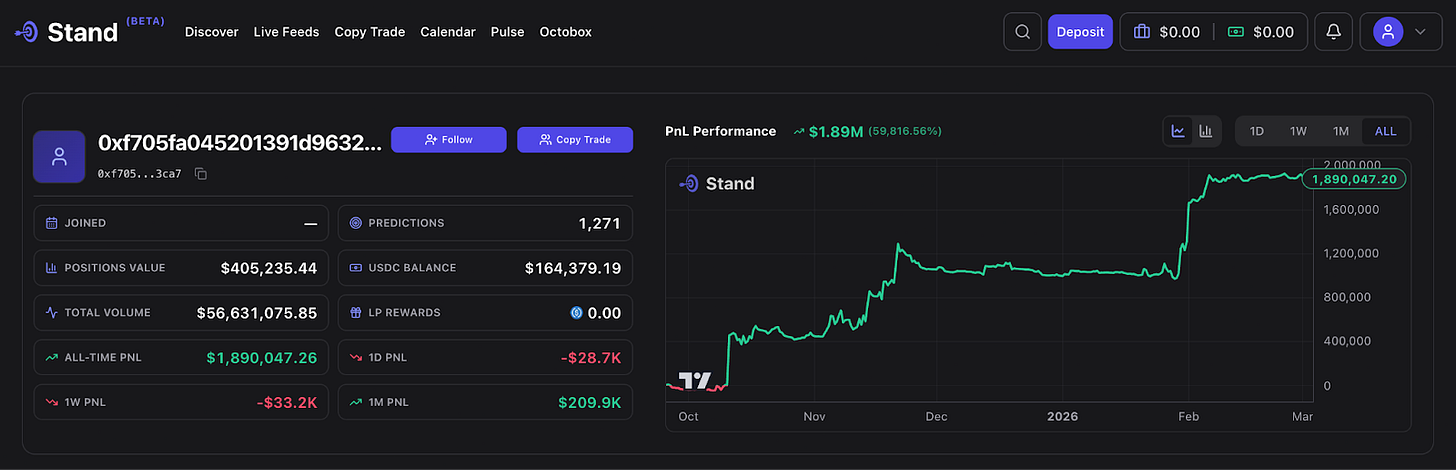Click the -$28.7K 1D PnL value

pos(590,357)
